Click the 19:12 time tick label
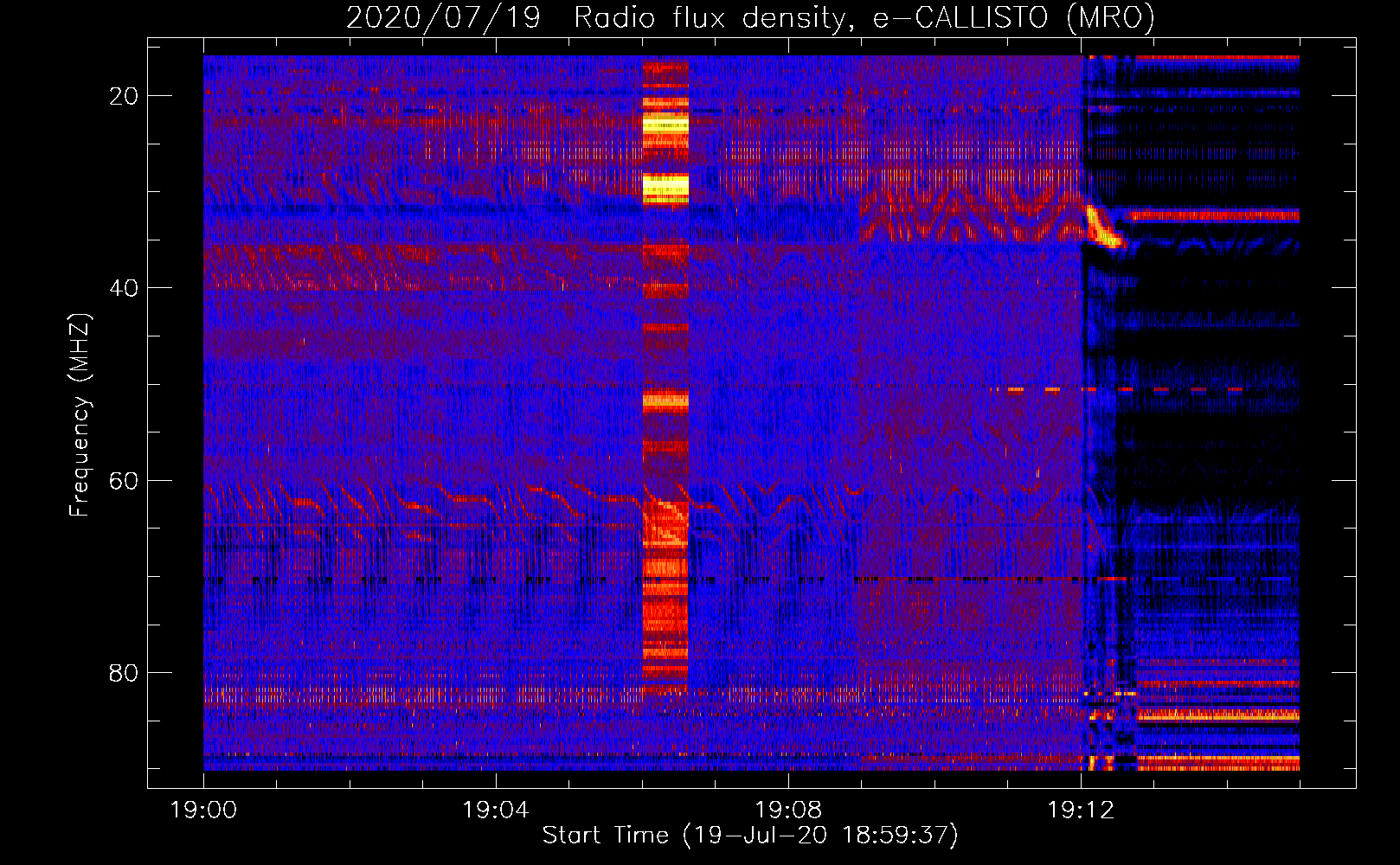 point(1080,811)
